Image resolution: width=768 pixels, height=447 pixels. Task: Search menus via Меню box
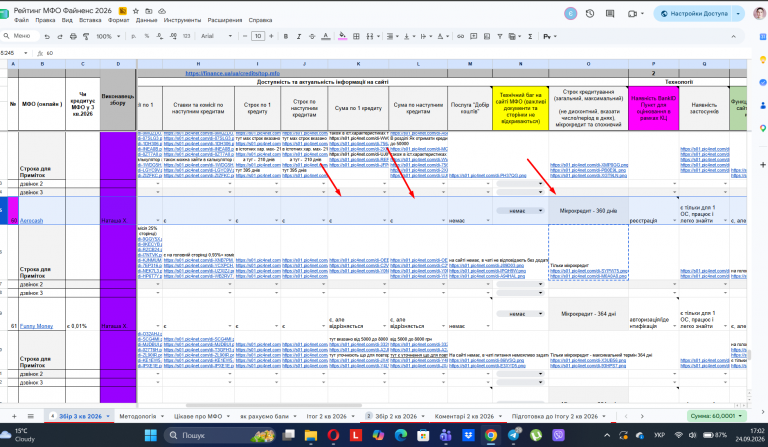coord(21,36)
